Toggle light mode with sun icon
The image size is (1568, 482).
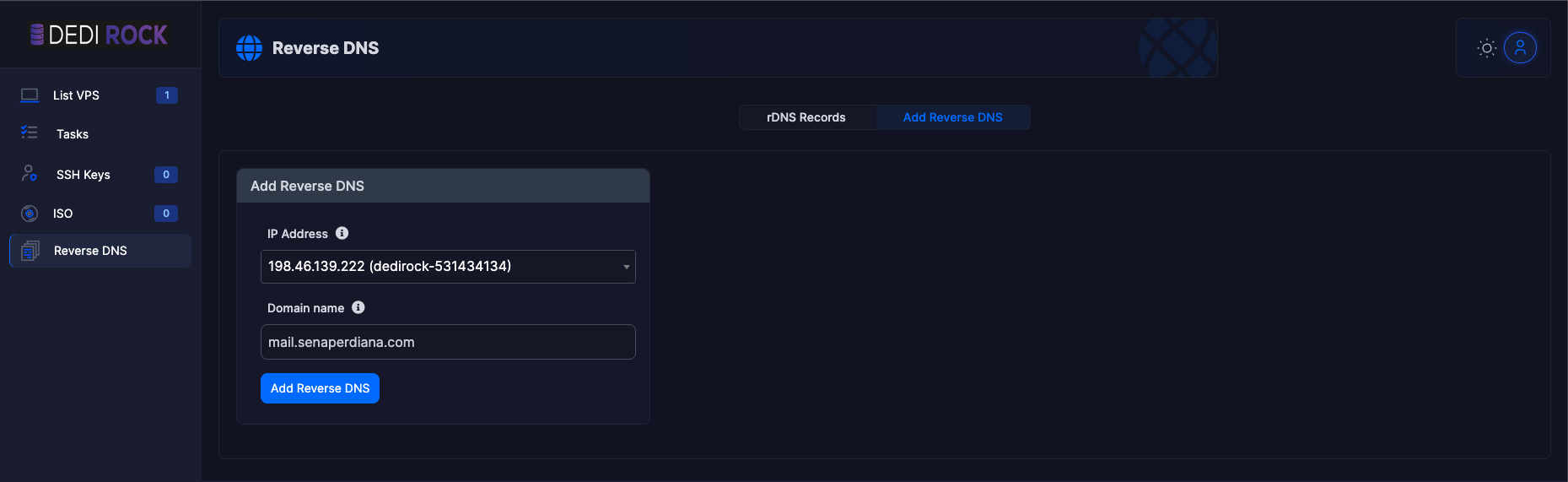(1487, 48)
